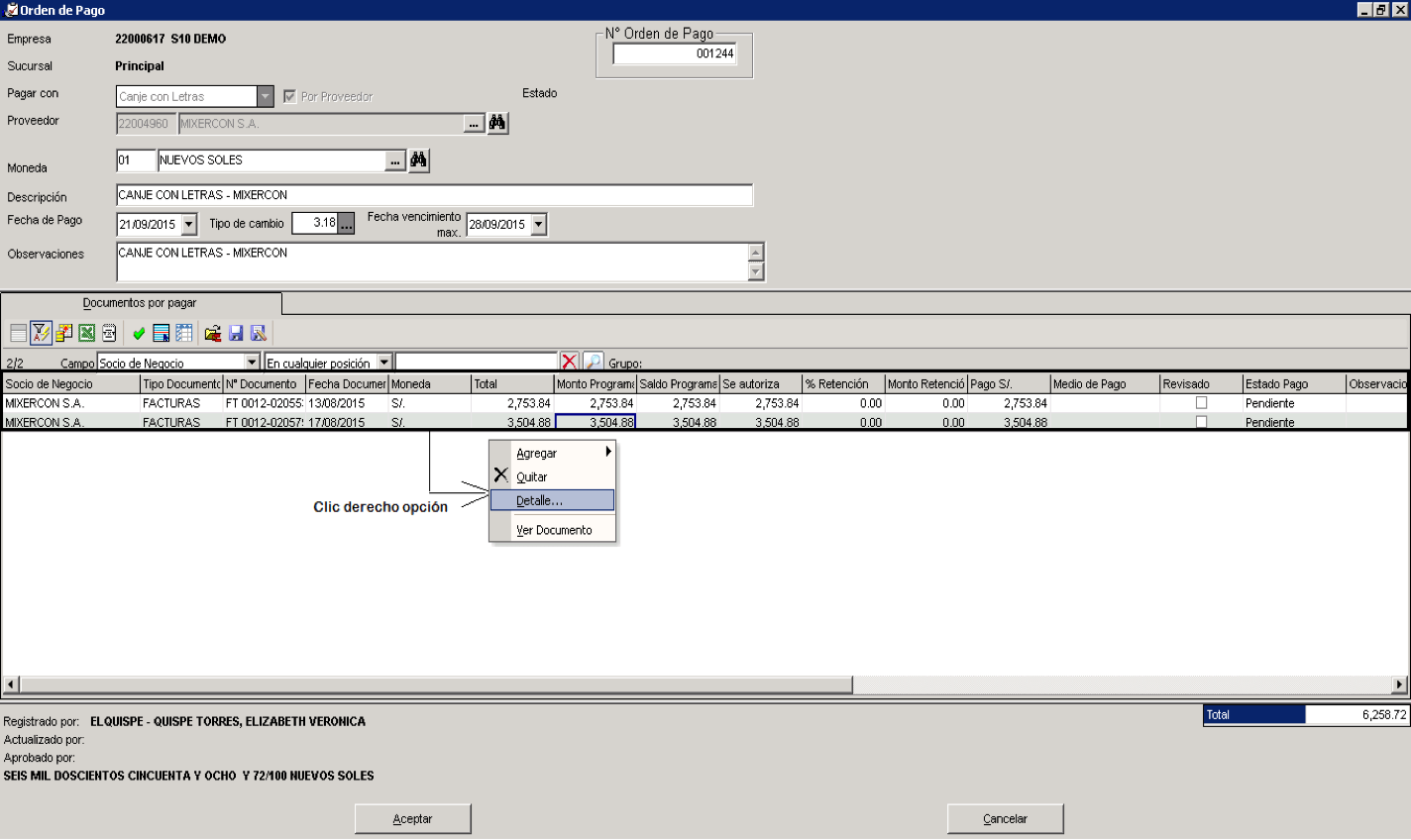Image resolution: width=1411 pixels, height=840 pixels.
Task: Click the magnifier search icon beside filter box
Action: 593,362
